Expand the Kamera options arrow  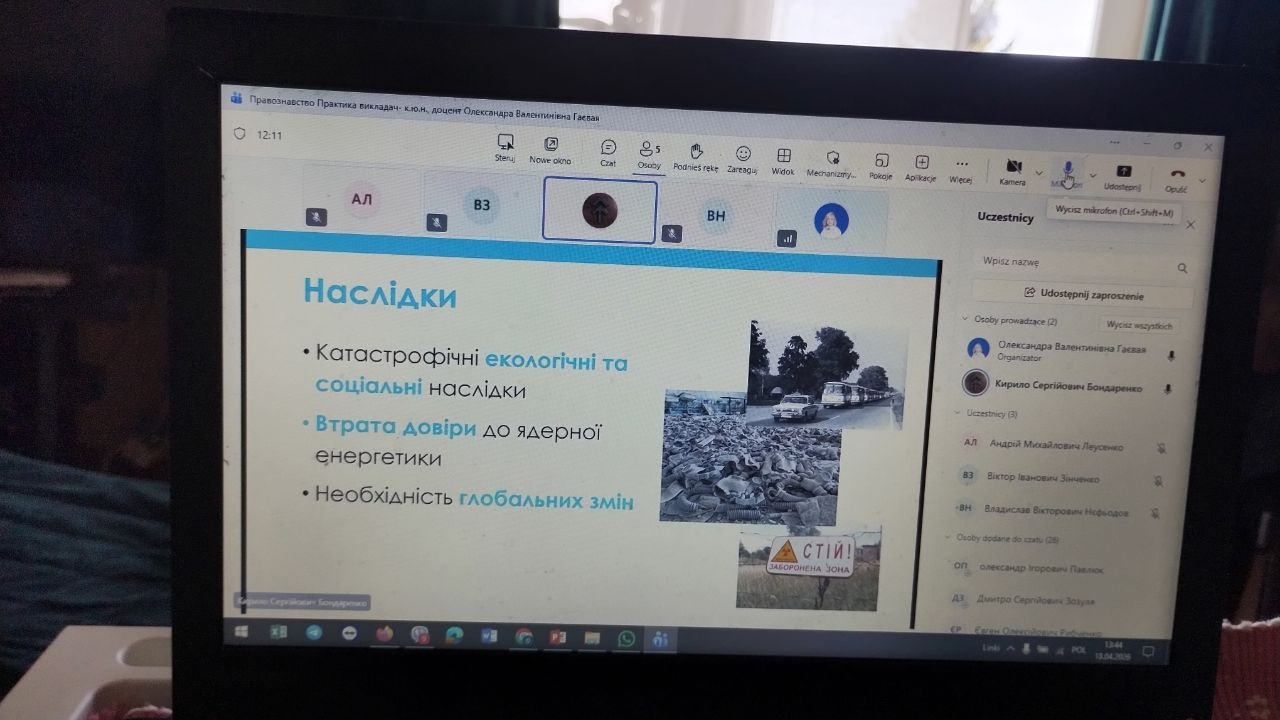[x=1039, y=174]
